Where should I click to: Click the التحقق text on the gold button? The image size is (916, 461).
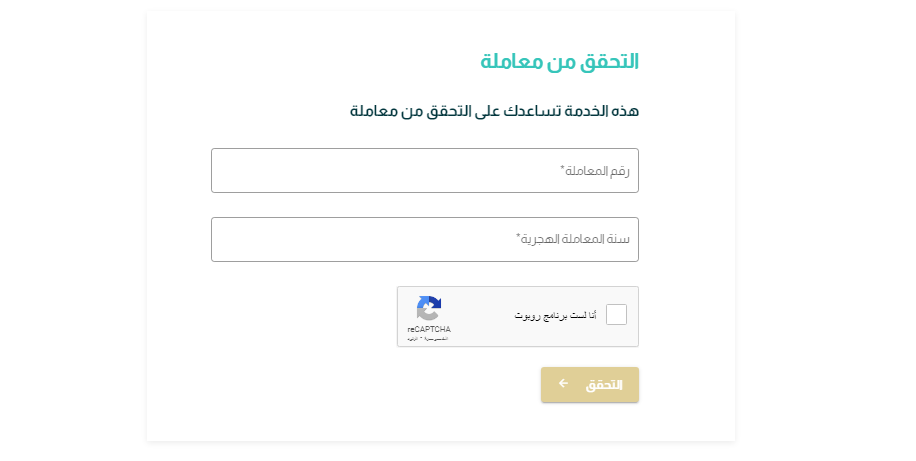click(604, 385)
